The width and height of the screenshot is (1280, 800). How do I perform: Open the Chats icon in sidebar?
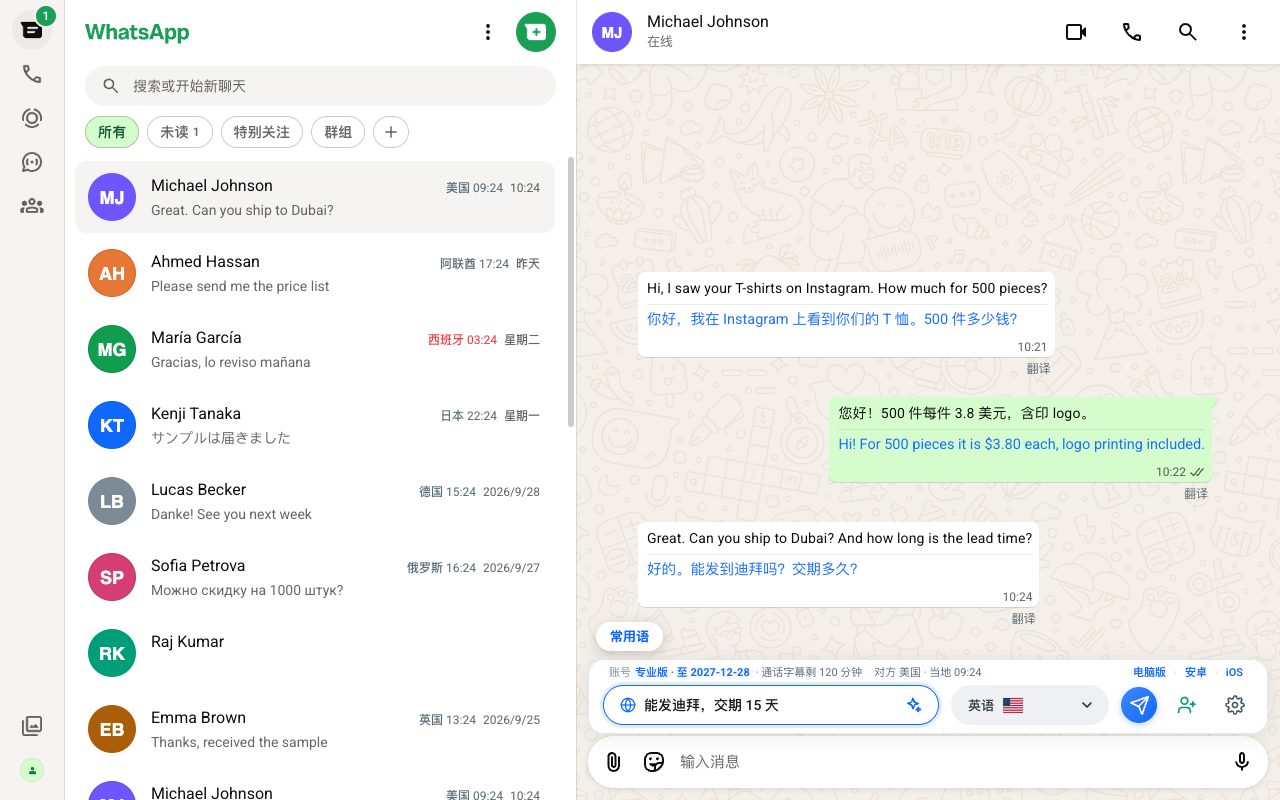tap(32, 30)
